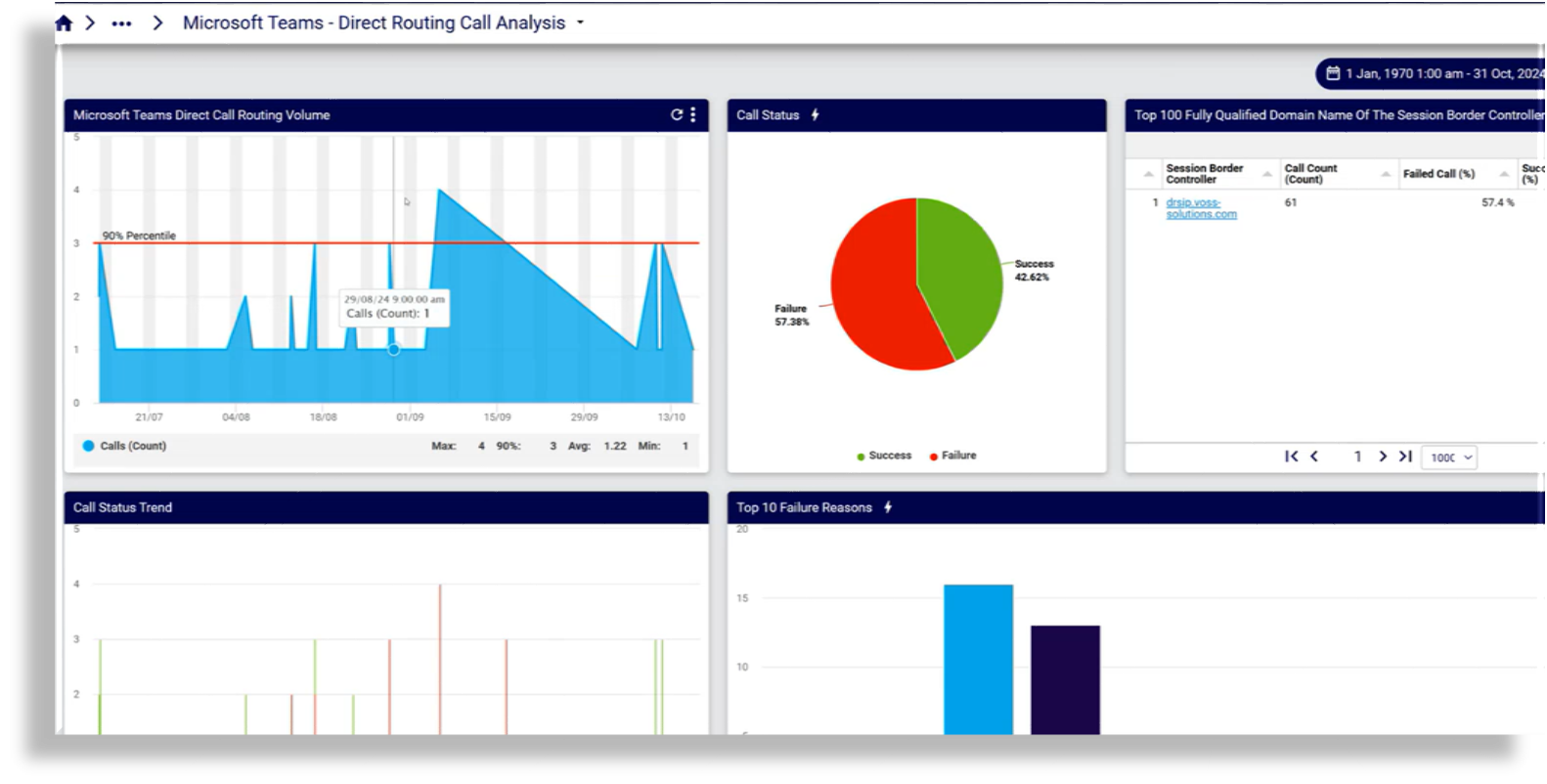Click the dark navy bar in Failure Reasons
This screenshot has width=1547, height=784.
(1065, 680)
